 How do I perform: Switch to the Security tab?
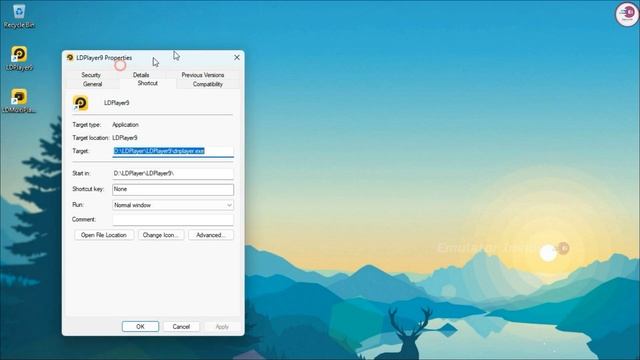91,75
